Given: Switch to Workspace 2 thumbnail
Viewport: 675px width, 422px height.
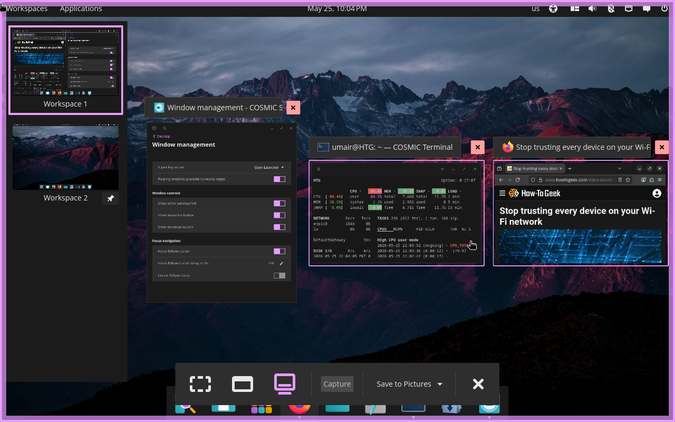Looking at the screenshot, I should click(65, 158).
